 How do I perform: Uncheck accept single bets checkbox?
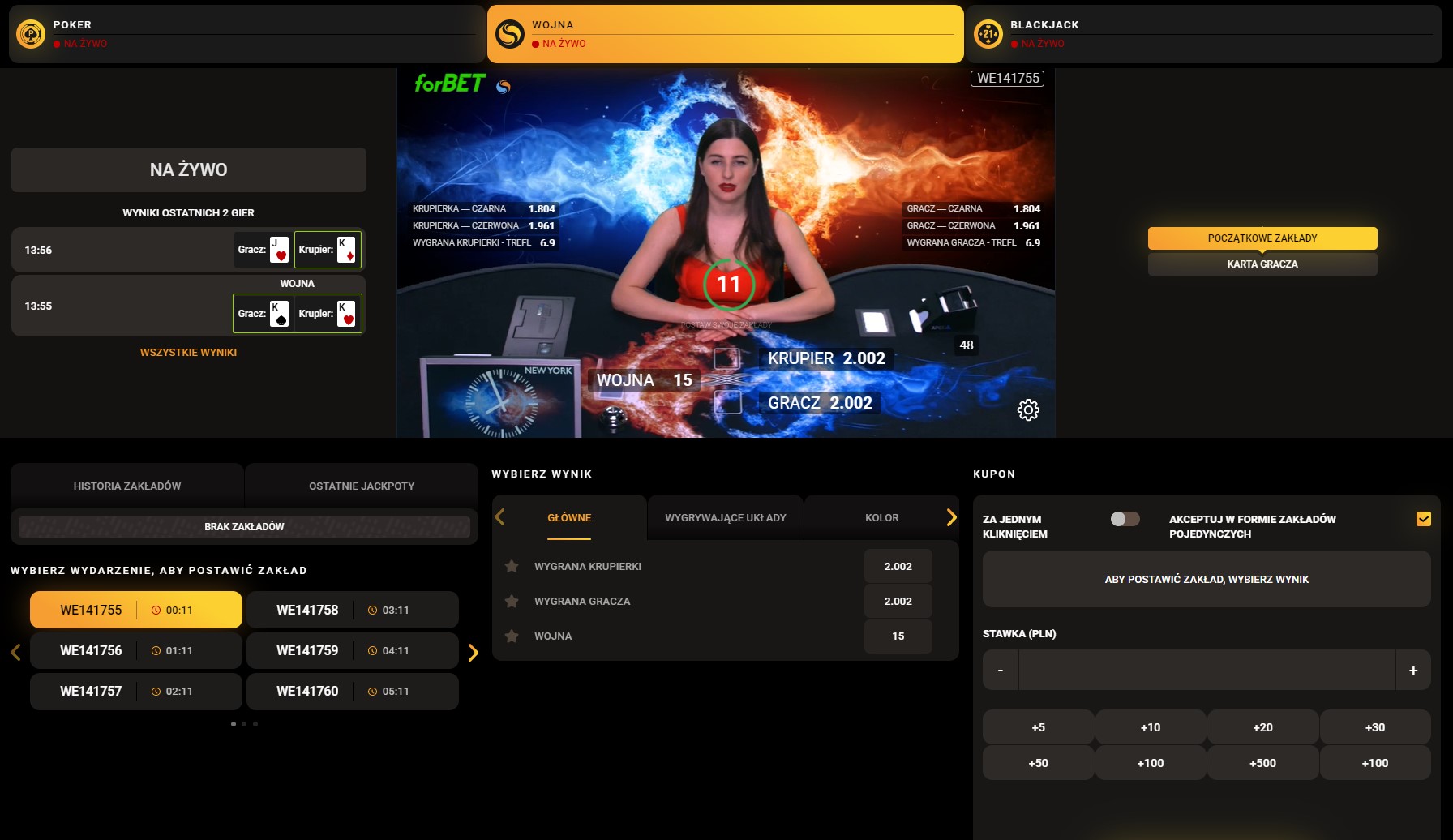pyautogui.click(x=1423, y=519)
